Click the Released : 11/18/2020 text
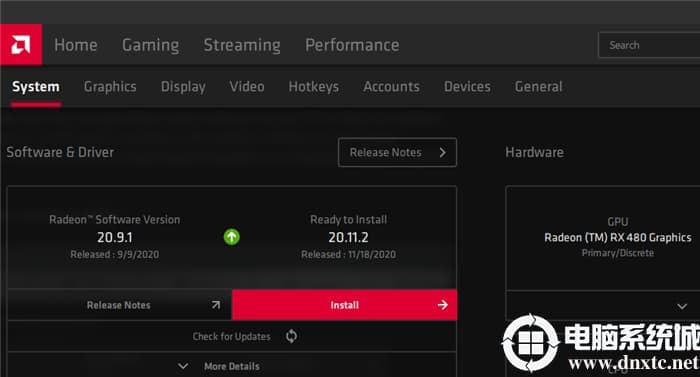The height and width of the screenshot is (377, 700). click(348, 255)
